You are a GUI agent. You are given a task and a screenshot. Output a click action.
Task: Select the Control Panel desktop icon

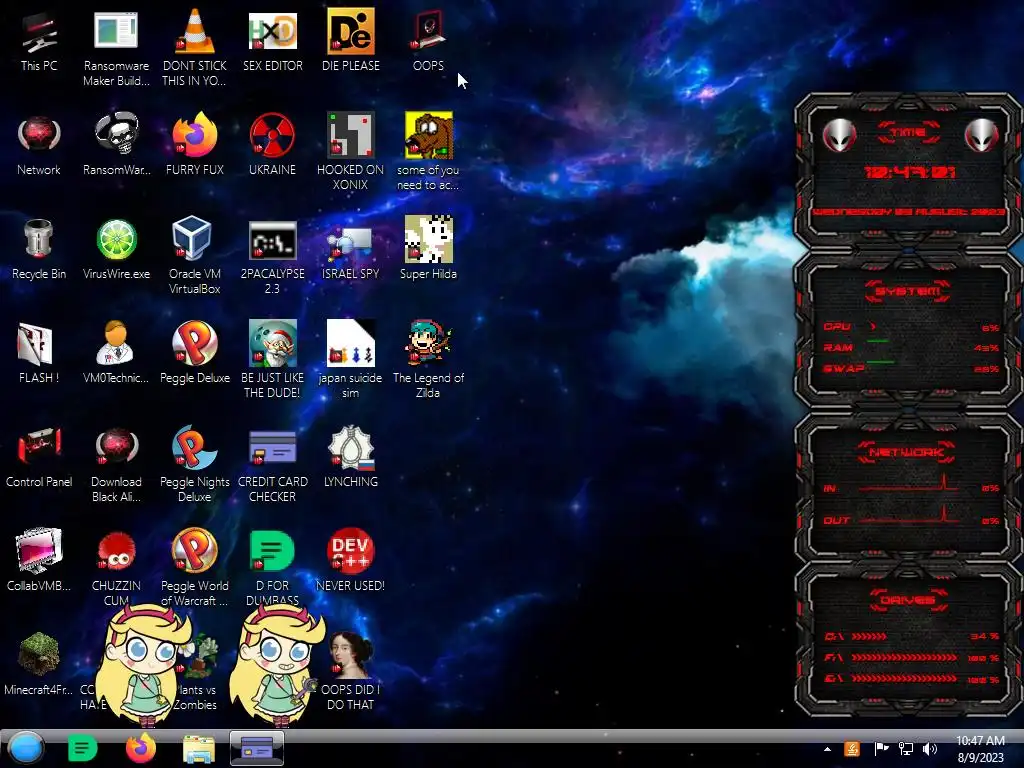[39, 447]
